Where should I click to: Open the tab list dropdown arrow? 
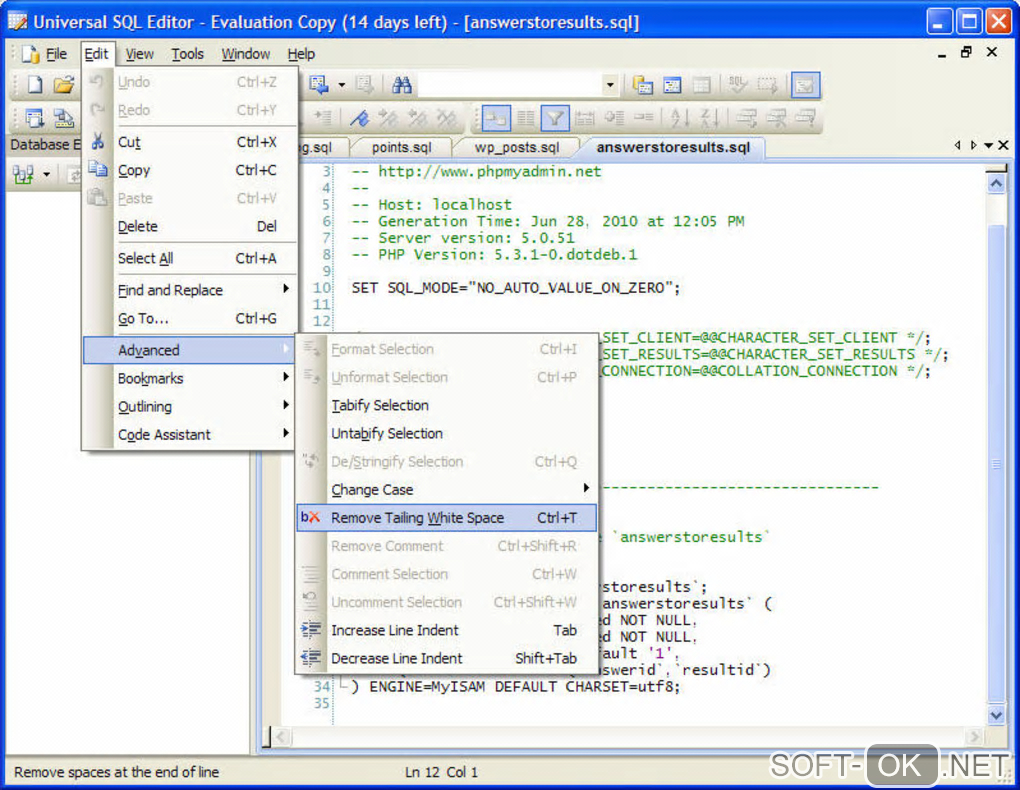pyautogui.click(x=988, y=146)
